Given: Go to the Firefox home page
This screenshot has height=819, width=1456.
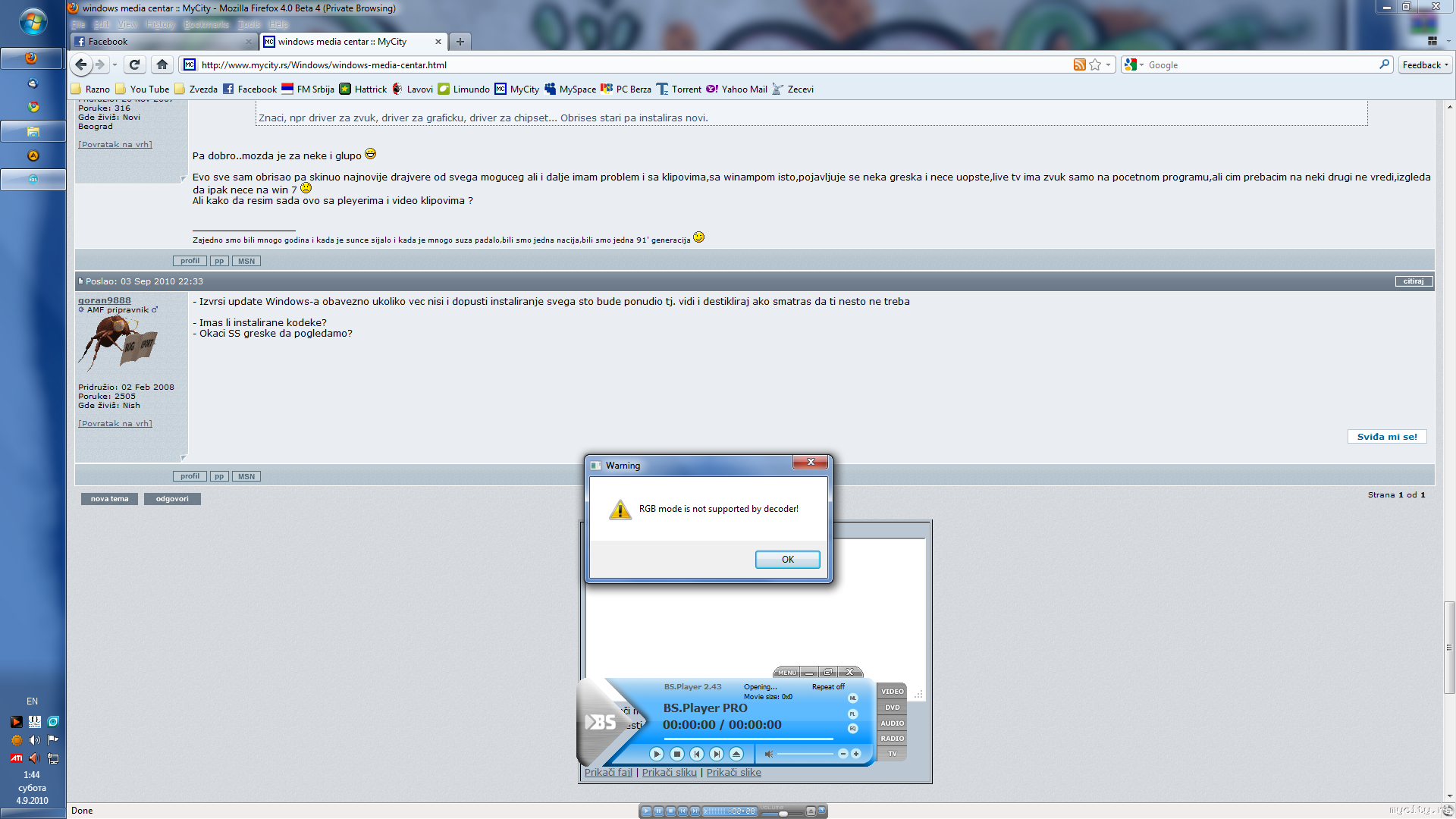Looking at the screenshot, I should 162,65.
